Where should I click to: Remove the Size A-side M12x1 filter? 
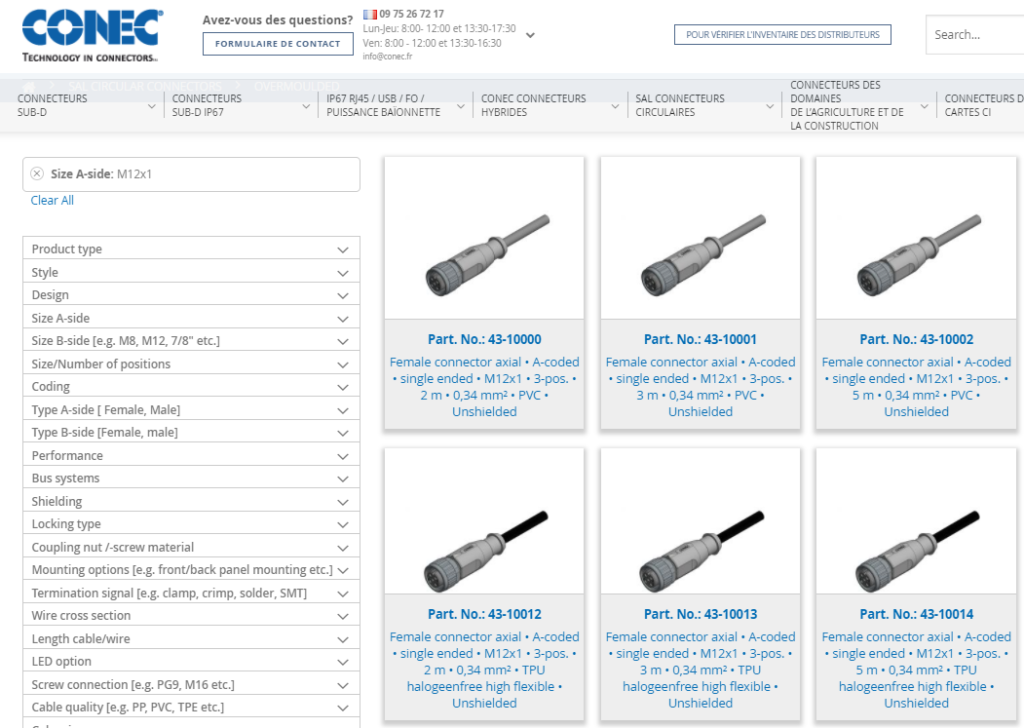[37, 174]
